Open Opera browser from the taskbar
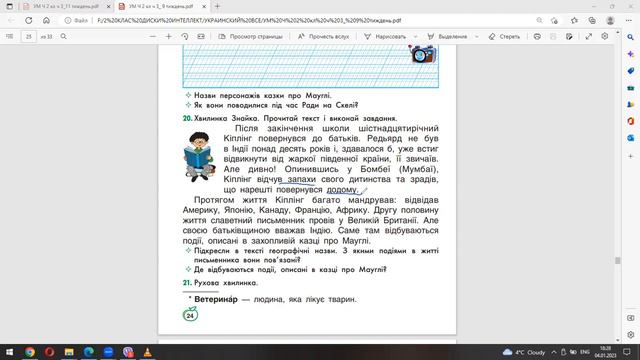Viewport: 640px width, 360px height. 49,352
